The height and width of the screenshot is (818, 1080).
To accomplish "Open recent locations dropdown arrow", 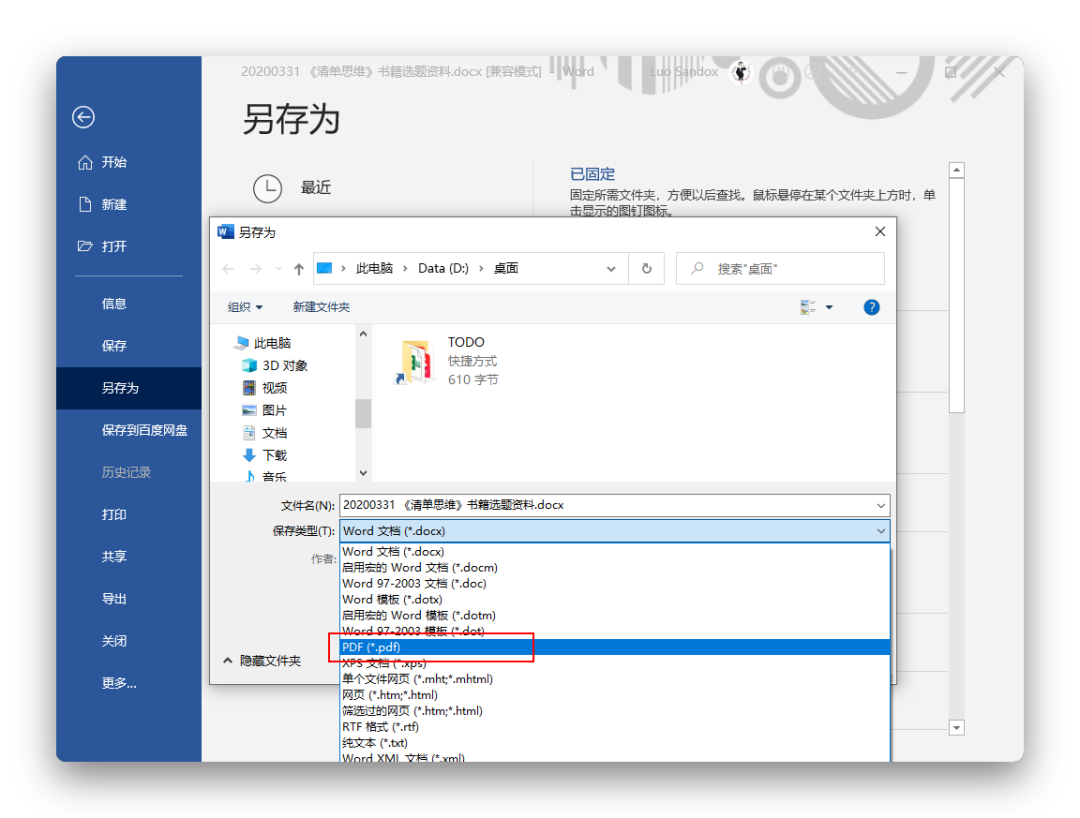I will tap(278, 269).
